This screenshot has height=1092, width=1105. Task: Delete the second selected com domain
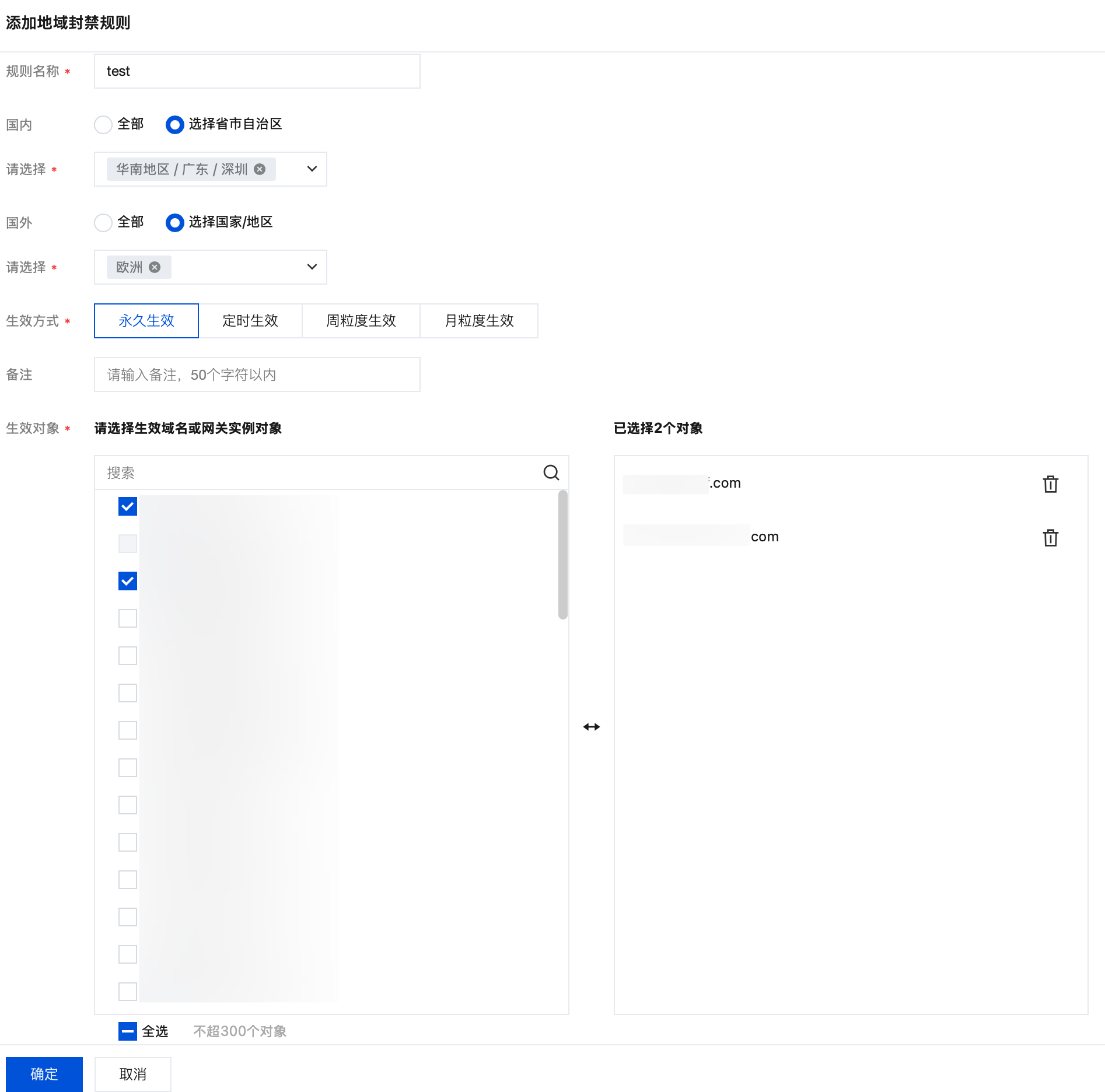click(1050, 538)
